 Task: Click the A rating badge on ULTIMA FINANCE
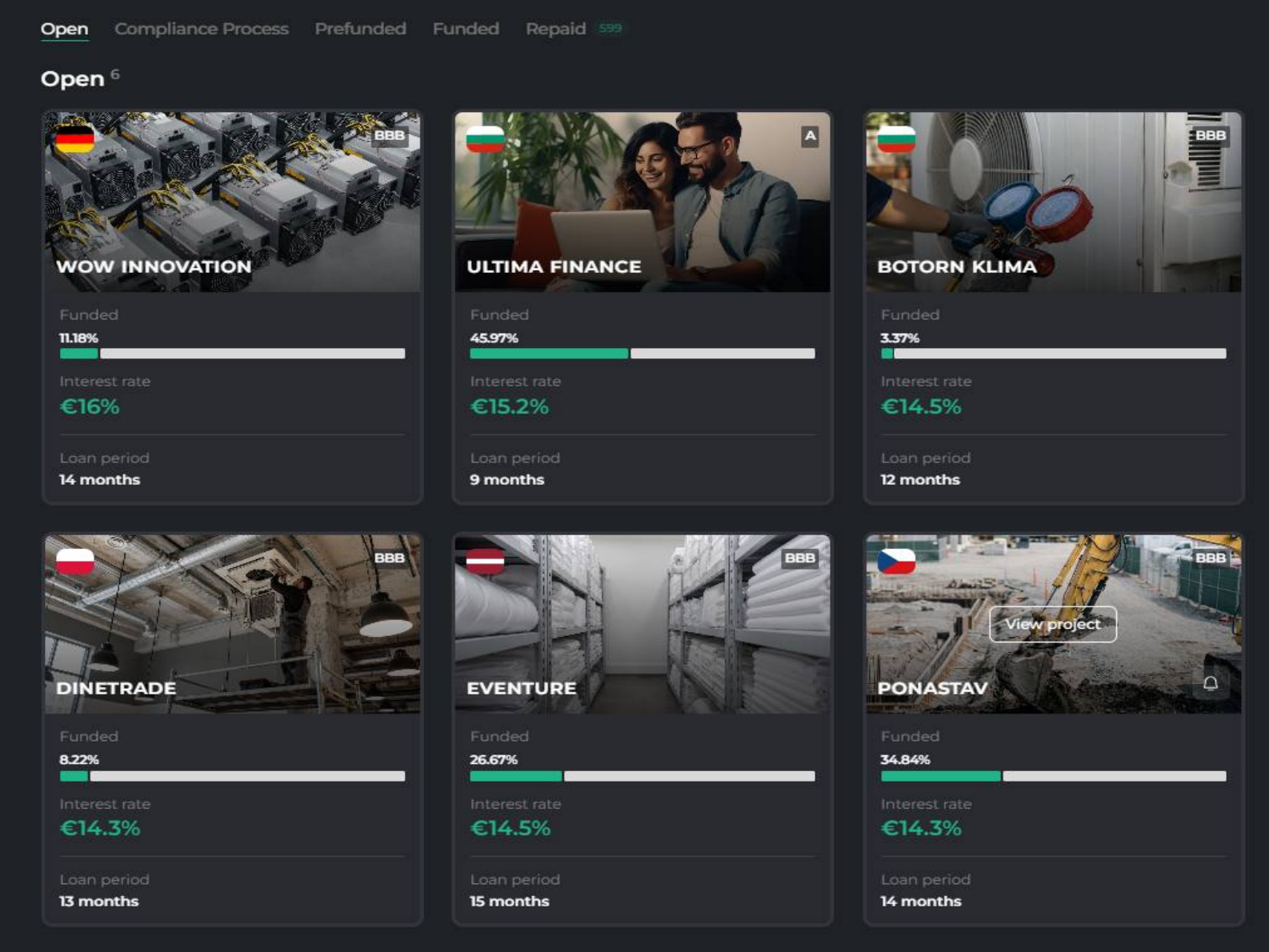tap(810, 136)
